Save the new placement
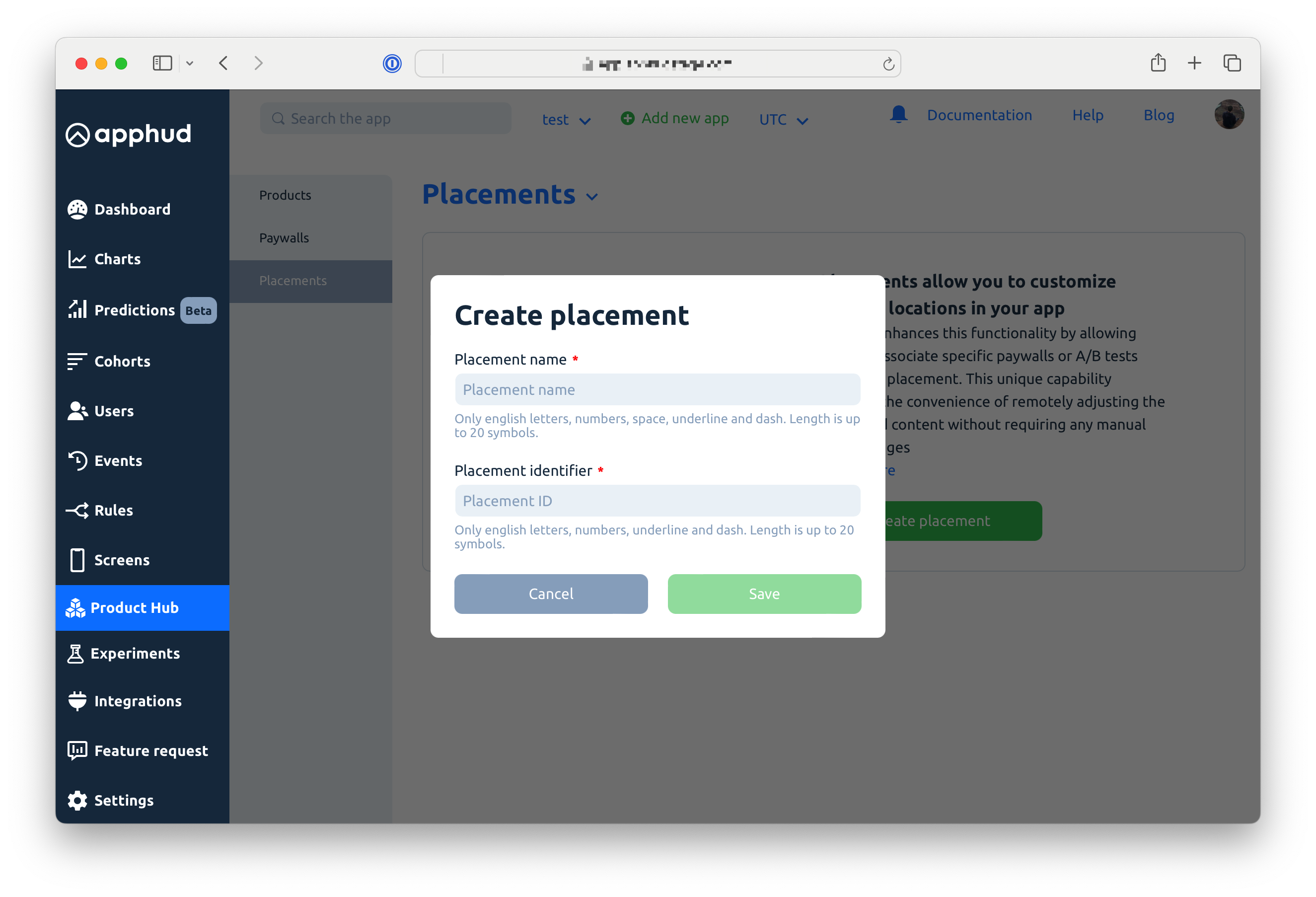1316x897 pixels. [x=764, y=594]
